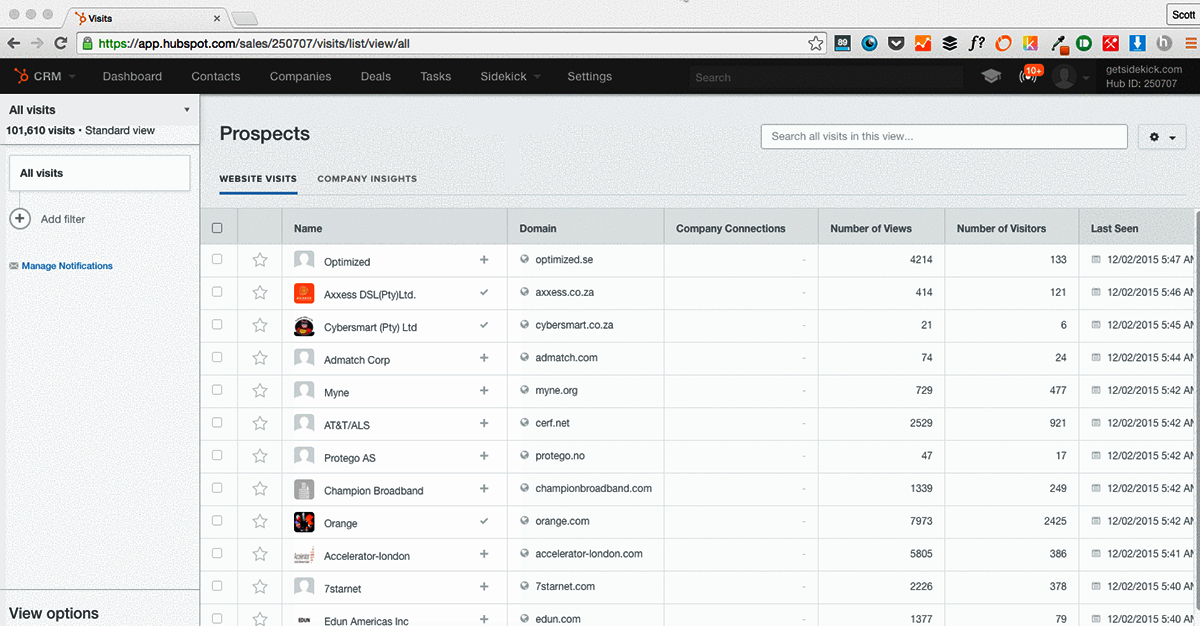Open the Academy graduation cap icon
The width and height of the screenshot is (1200, 626).
click(991, 76)
